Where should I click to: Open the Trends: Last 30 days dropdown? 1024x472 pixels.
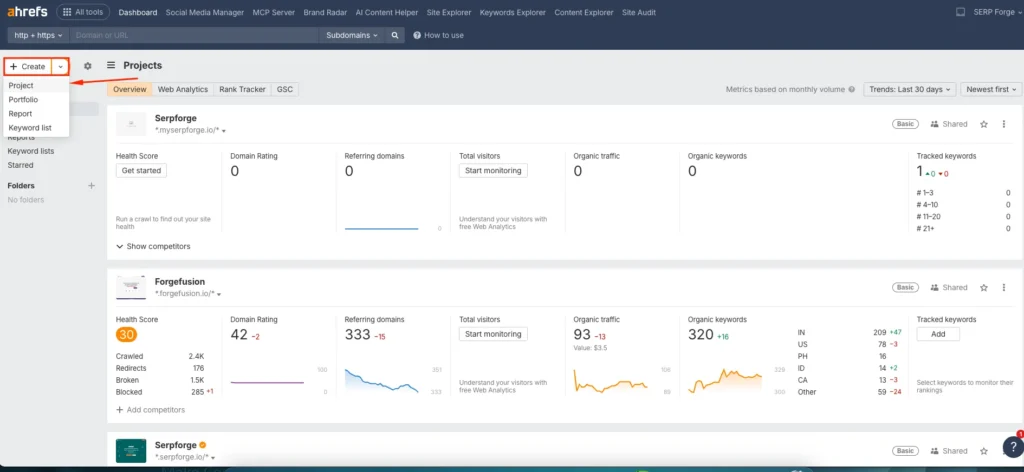(909, 89)
